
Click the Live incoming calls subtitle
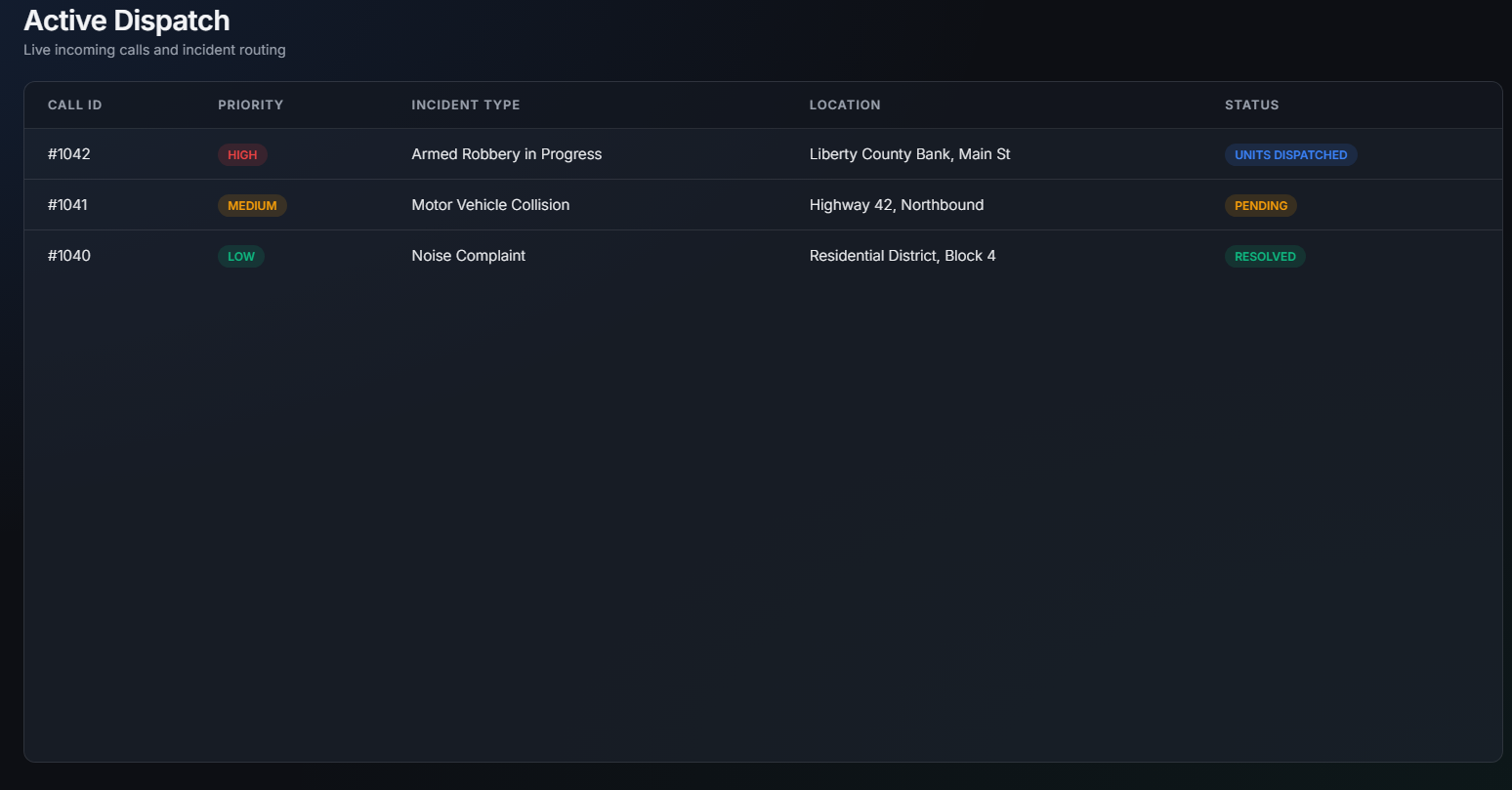(154, 50)
